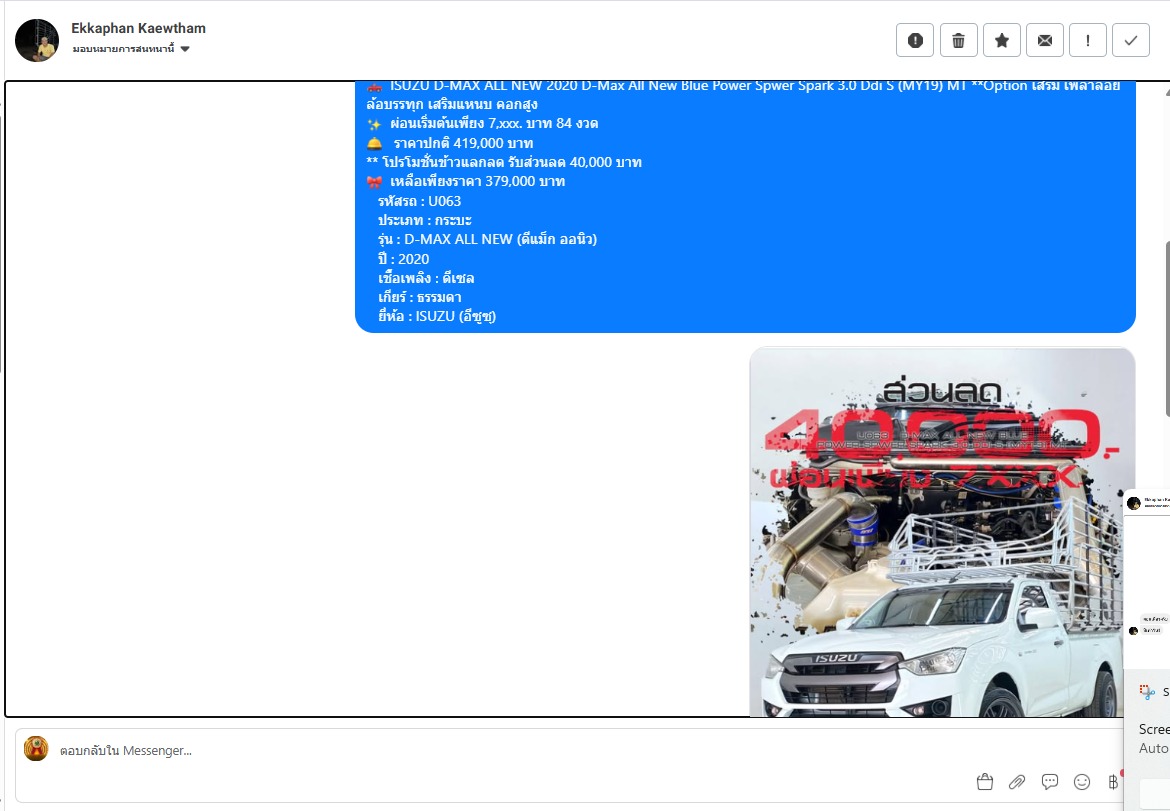Viewport: 1170px width, 811px height.
Task: Delete conversation with trash icon
Action: coord(958,40)
